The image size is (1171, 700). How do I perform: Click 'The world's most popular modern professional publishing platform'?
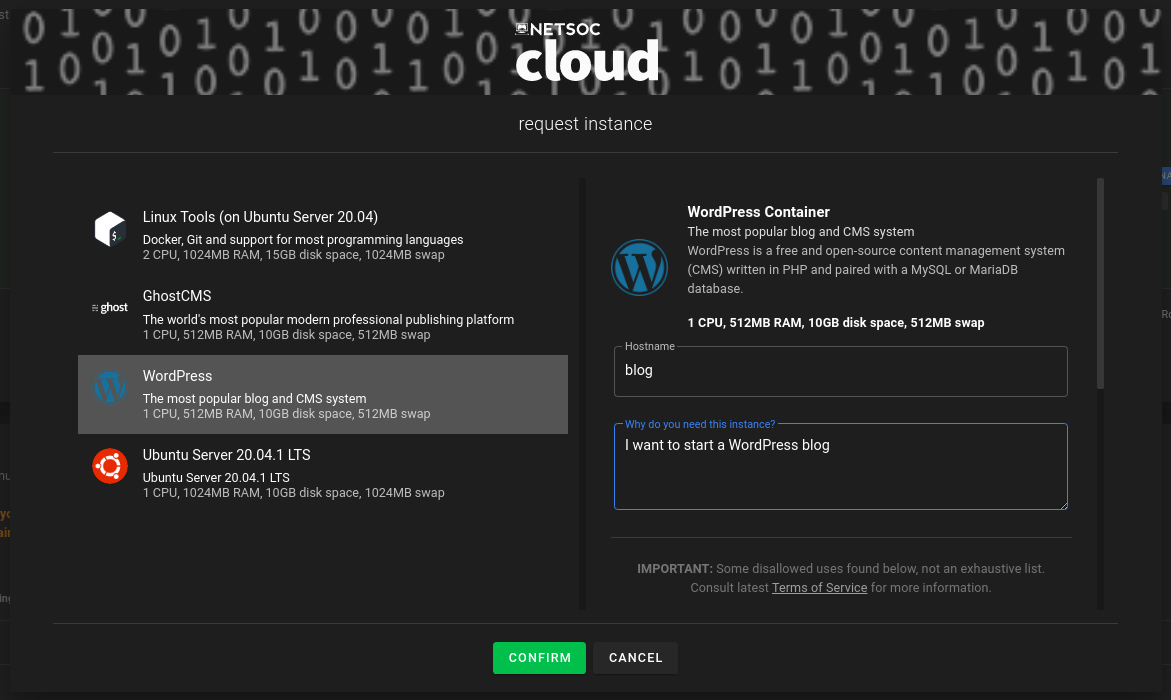328,320
